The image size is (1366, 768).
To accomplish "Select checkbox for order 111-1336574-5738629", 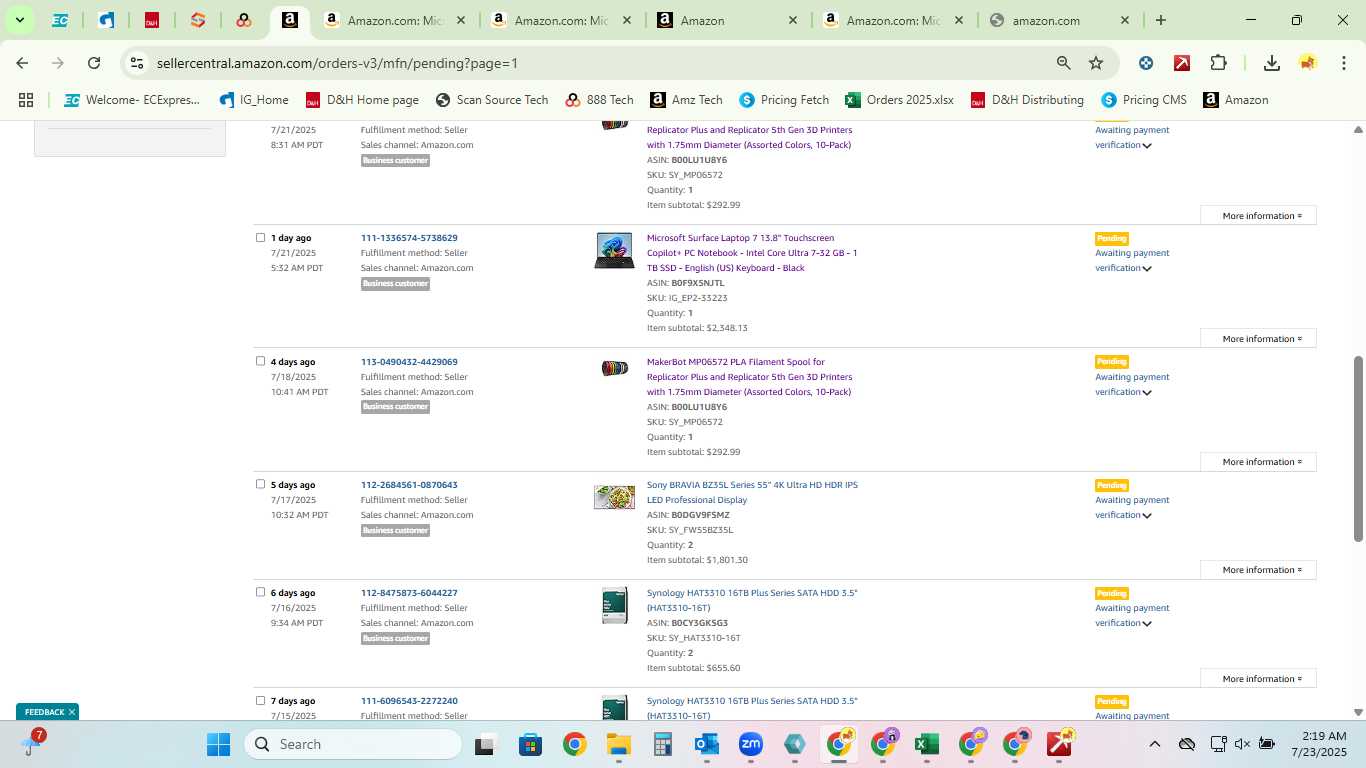I will point(260,238).
